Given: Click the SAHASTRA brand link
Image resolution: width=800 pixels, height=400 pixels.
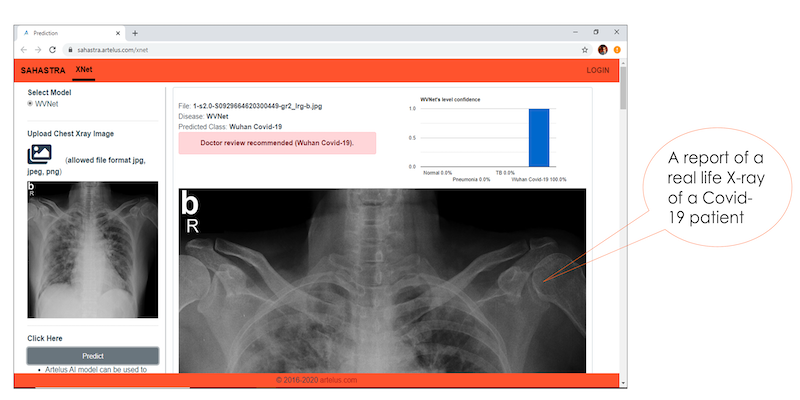Looking at the screenshot, I should pos(43,70).
